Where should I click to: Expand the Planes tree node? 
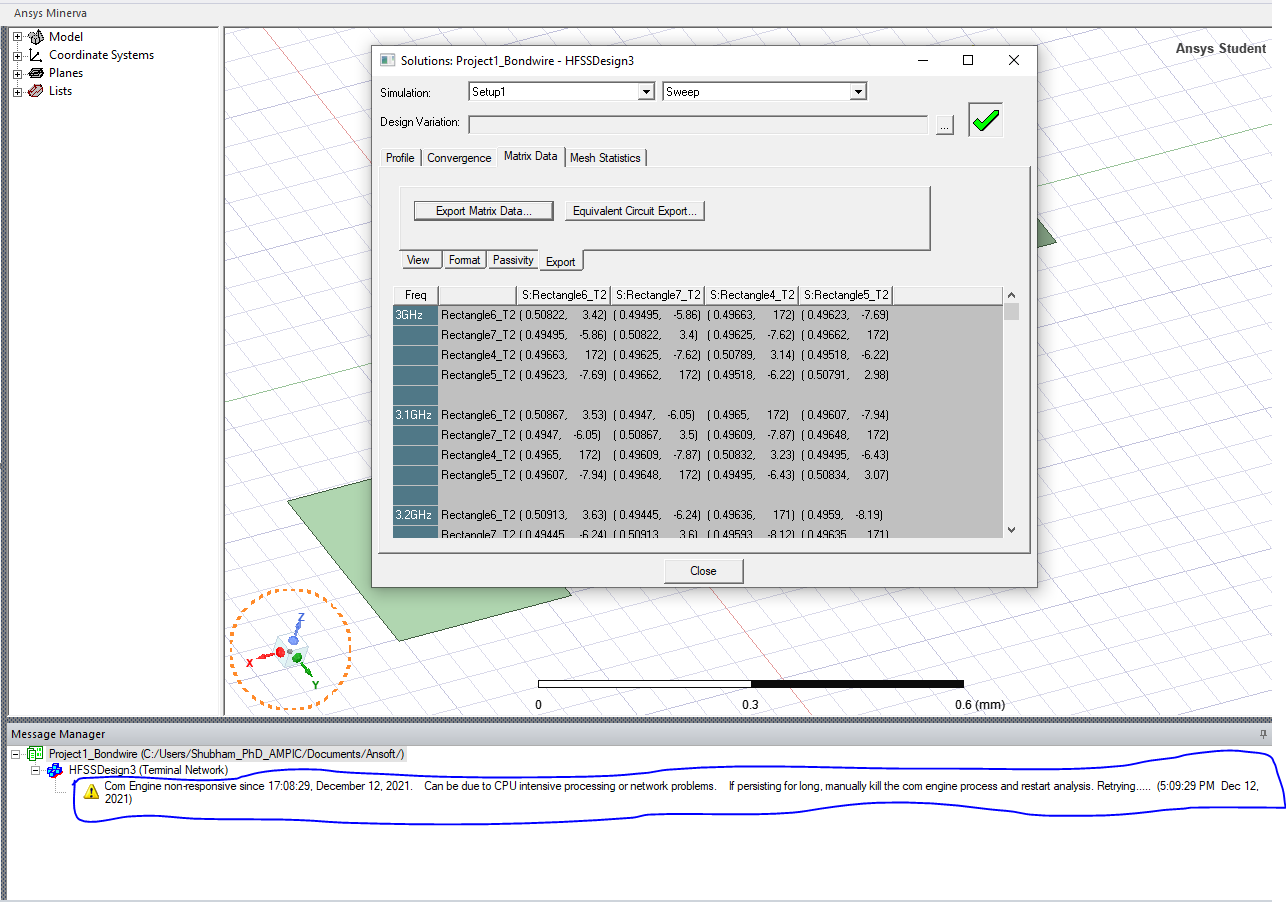17,73
